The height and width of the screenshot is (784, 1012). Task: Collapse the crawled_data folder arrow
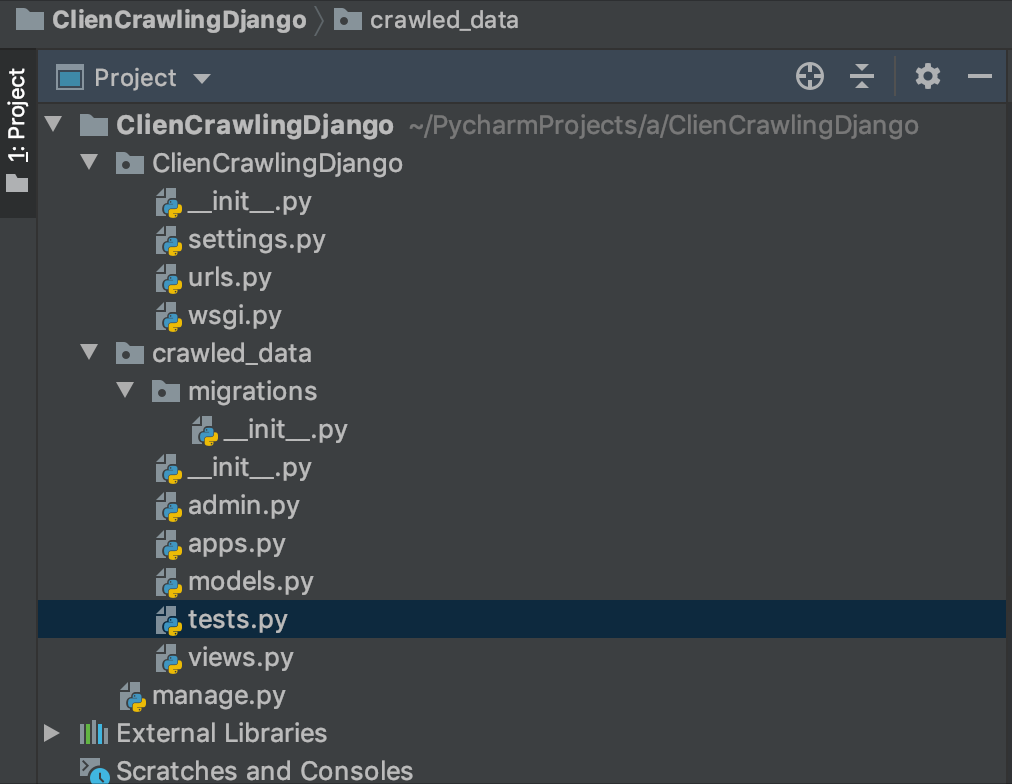tap(89, 352)
